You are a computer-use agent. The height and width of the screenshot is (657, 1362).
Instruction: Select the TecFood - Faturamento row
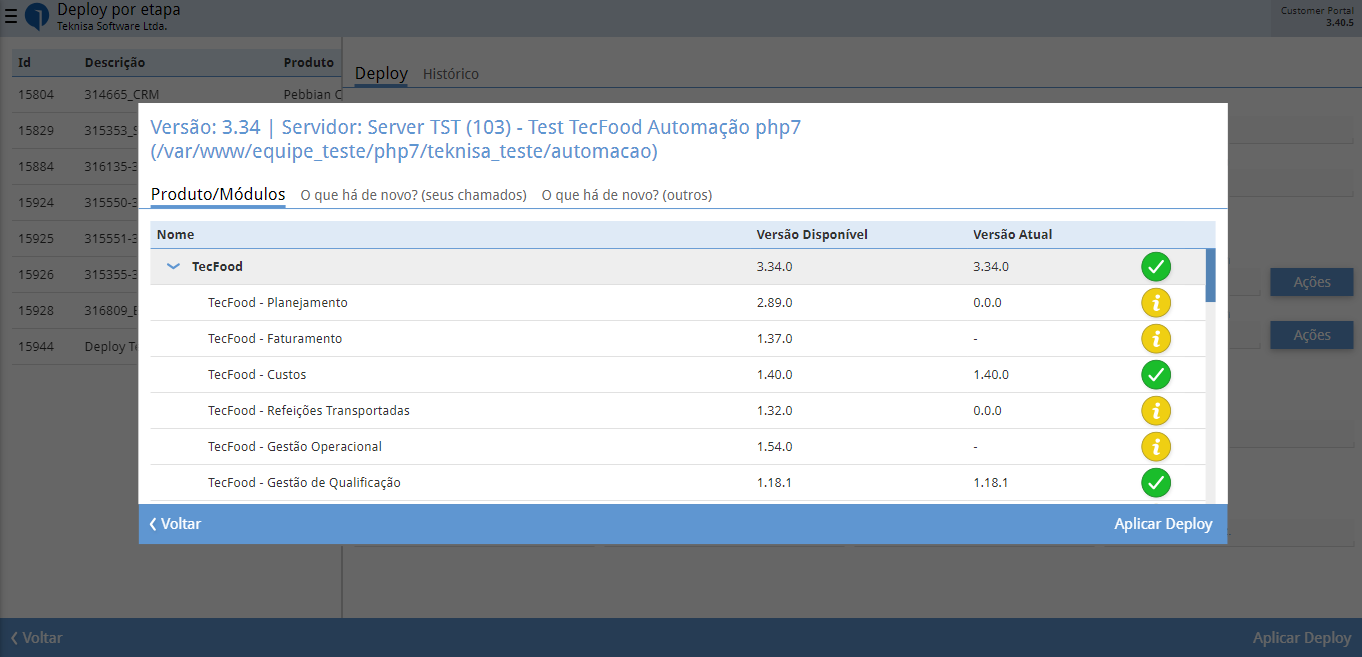(x=678, y=339)
